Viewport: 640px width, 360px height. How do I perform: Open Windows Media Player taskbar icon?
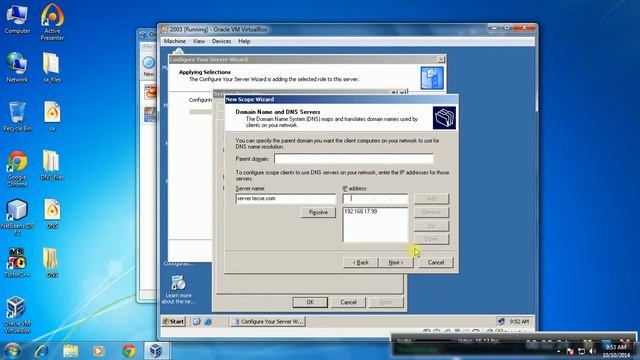click(x=98, y=351)
